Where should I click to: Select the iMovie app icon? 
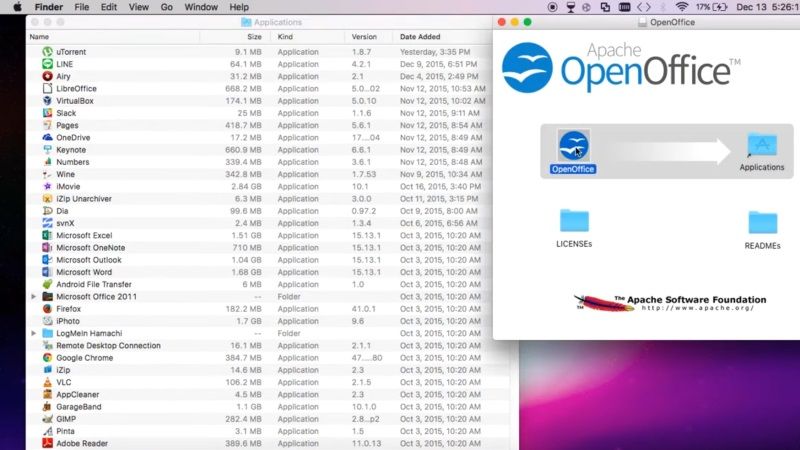(47, 186)
